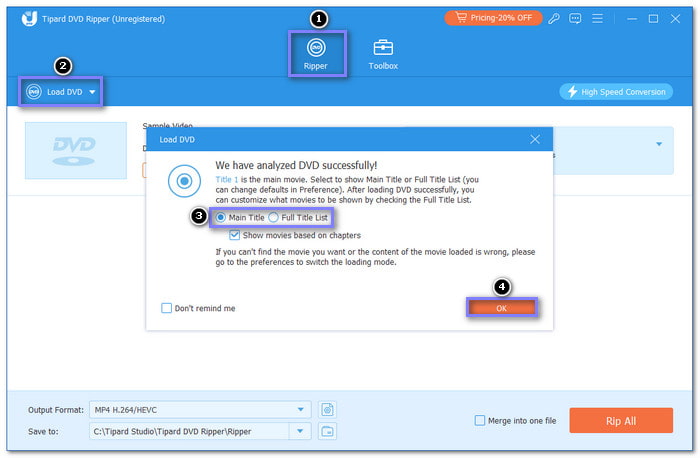The width and height of the screenshot is (700, 458).
Task: Browse output folder with folder icon
Action: coord(328,431)
